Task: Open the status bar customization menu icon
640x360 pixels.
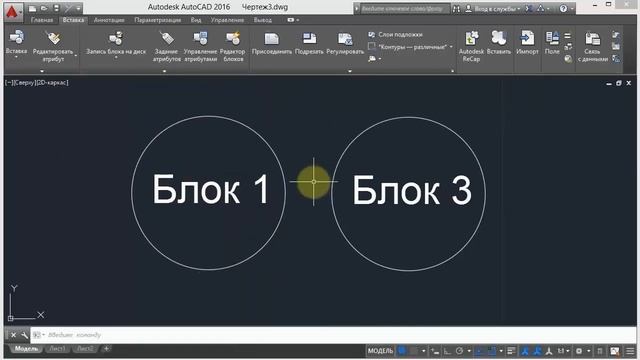Action: [x=630, y=351]
